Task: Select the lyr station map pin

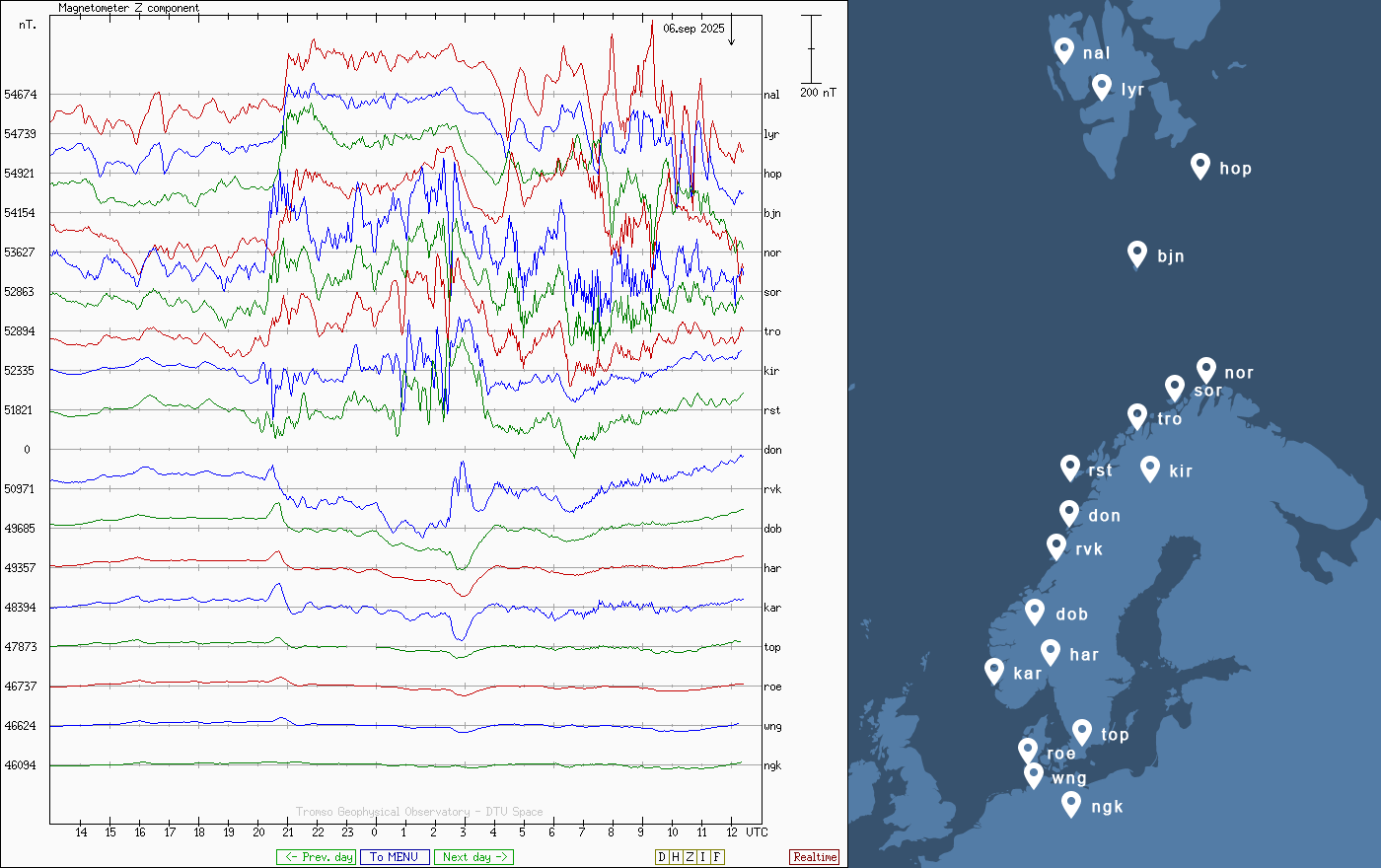Action: coord(1102,87)
